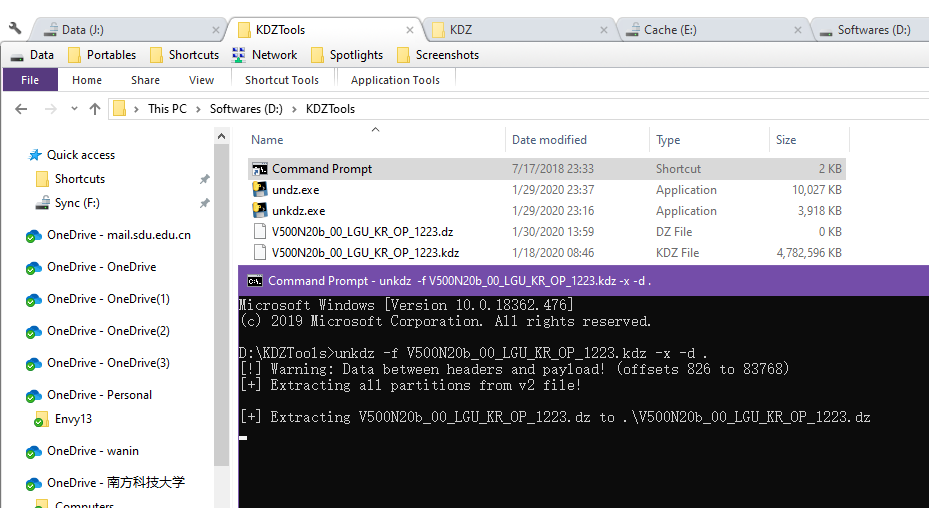Image resolution: width=929 pixels, height=508 pixels.
Task: Click the 4,782,596 KB size cell
Action: pyautogui.click(x=809, y=253)
